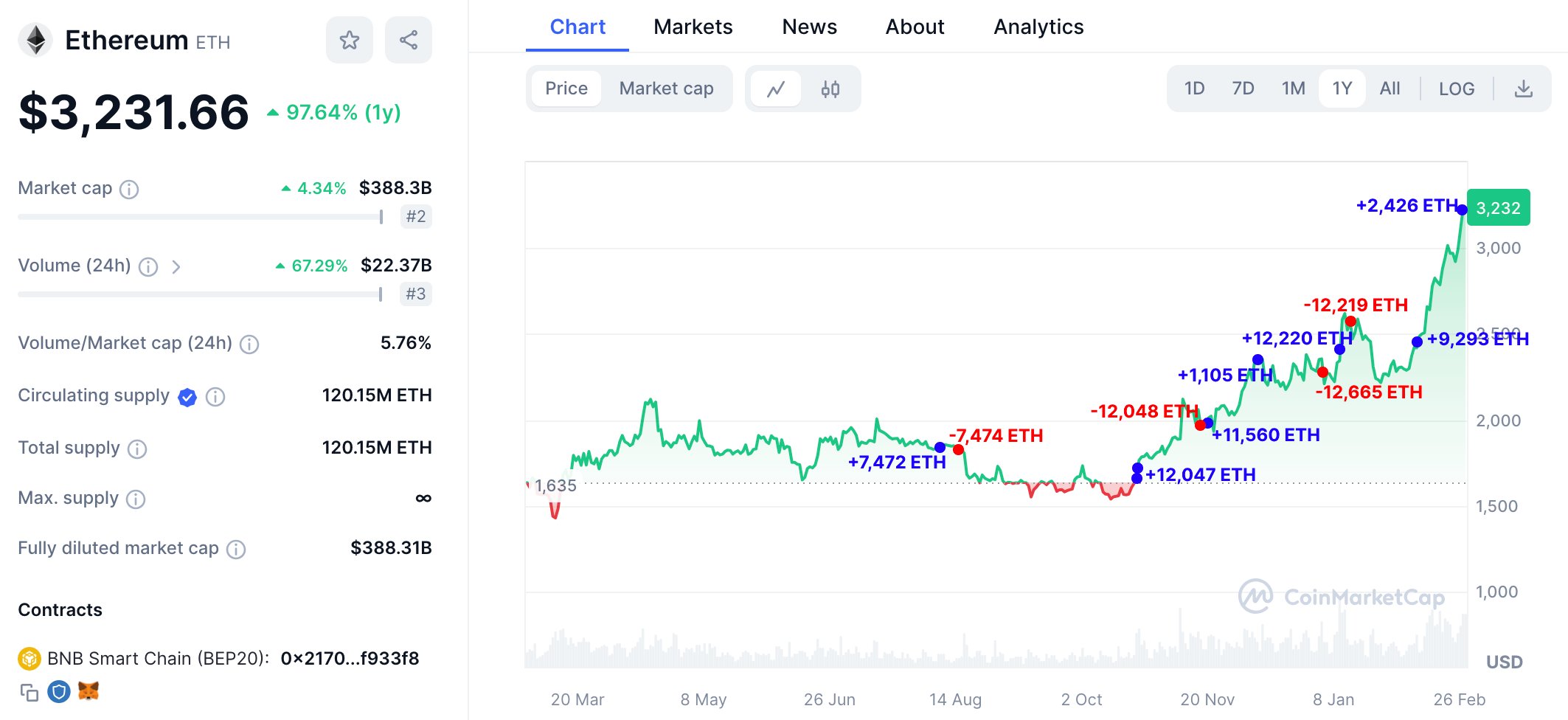
Task: Open Market cap info tooltip icon
Action: (129, 190)
